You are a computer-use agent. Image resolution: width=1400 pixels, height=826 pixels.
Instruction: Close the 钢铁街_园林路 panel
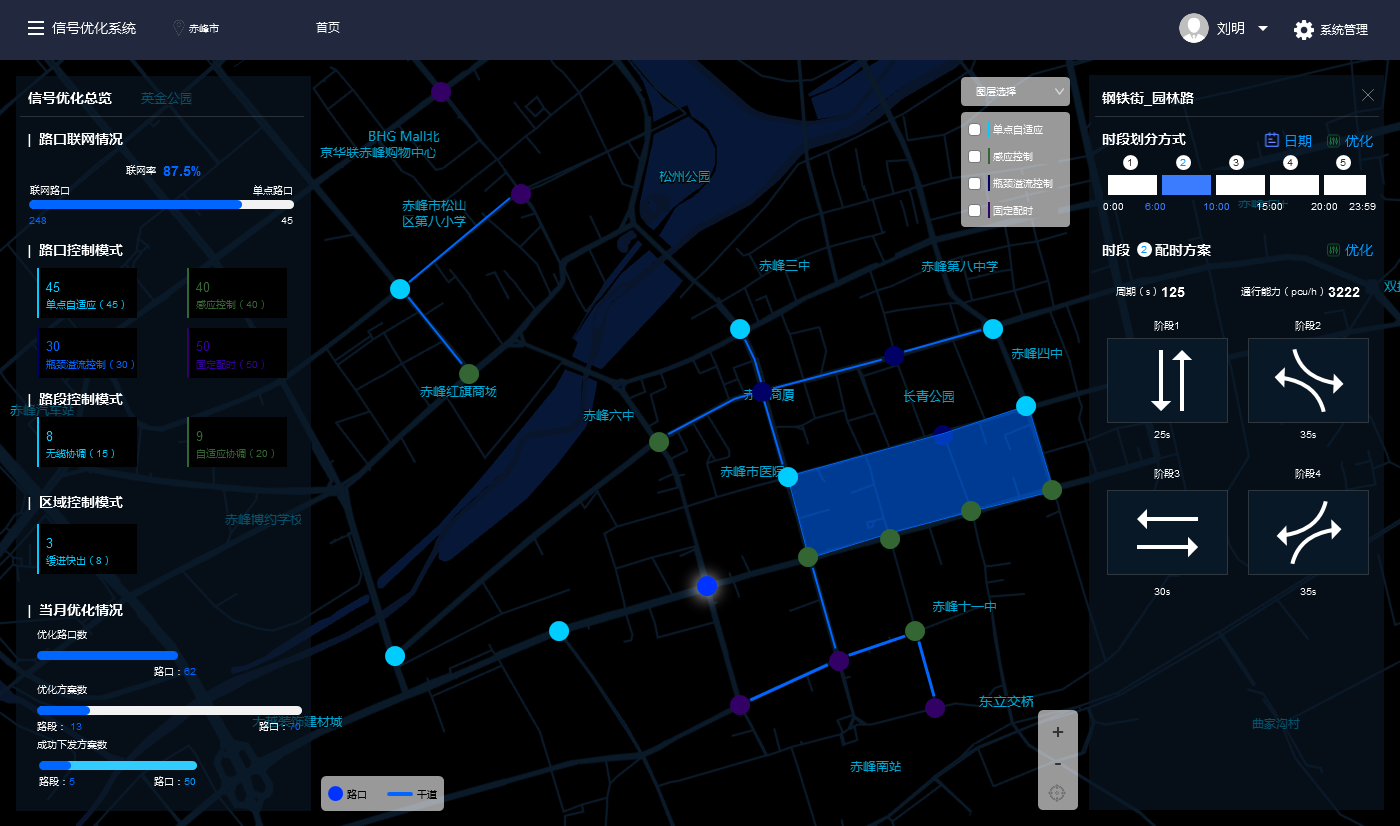point(1368,95)
